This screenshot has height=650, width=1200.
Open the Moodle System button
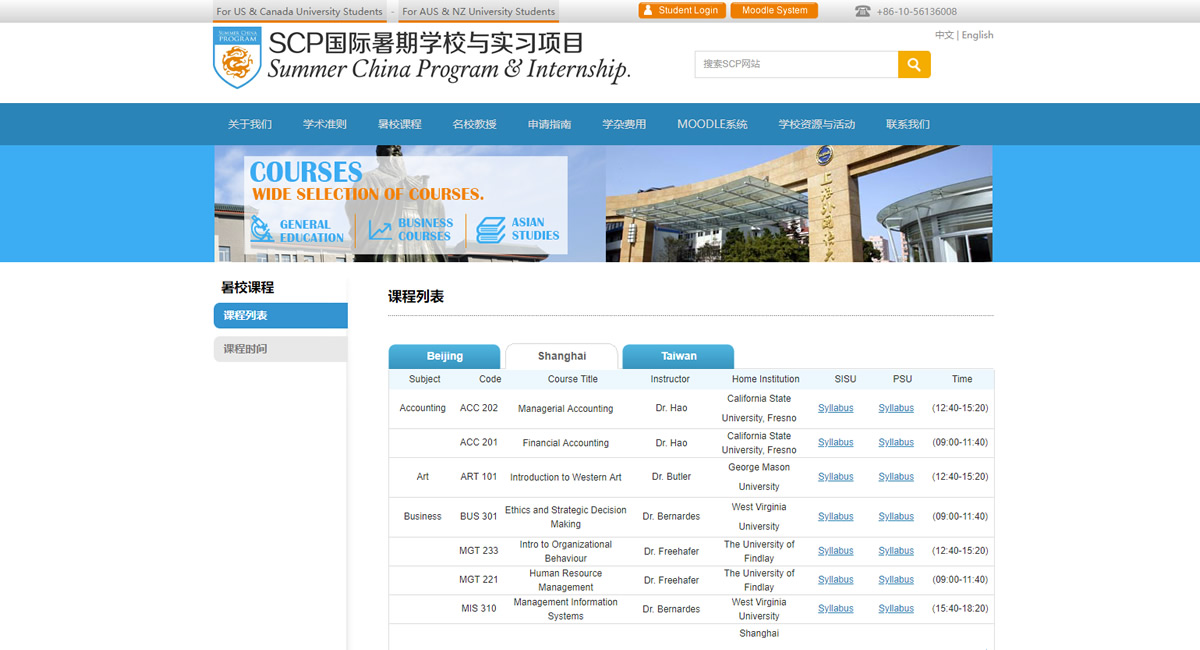point(774,10)
